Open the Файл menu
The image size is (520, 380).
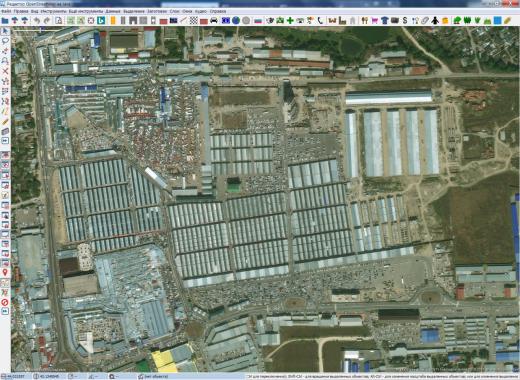6,11
